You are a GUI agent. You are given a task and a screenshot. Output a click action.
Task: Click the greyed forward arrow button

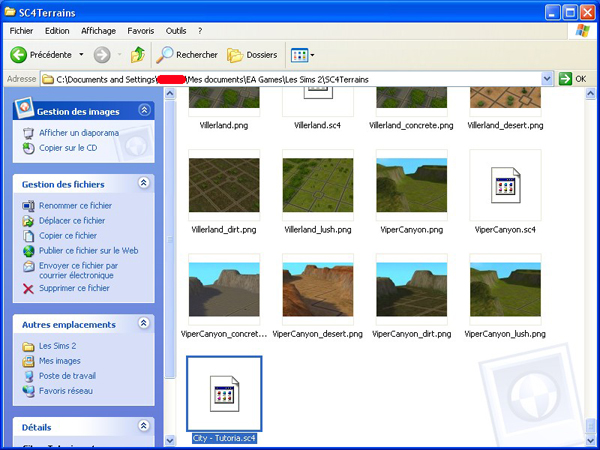(102, 55)
